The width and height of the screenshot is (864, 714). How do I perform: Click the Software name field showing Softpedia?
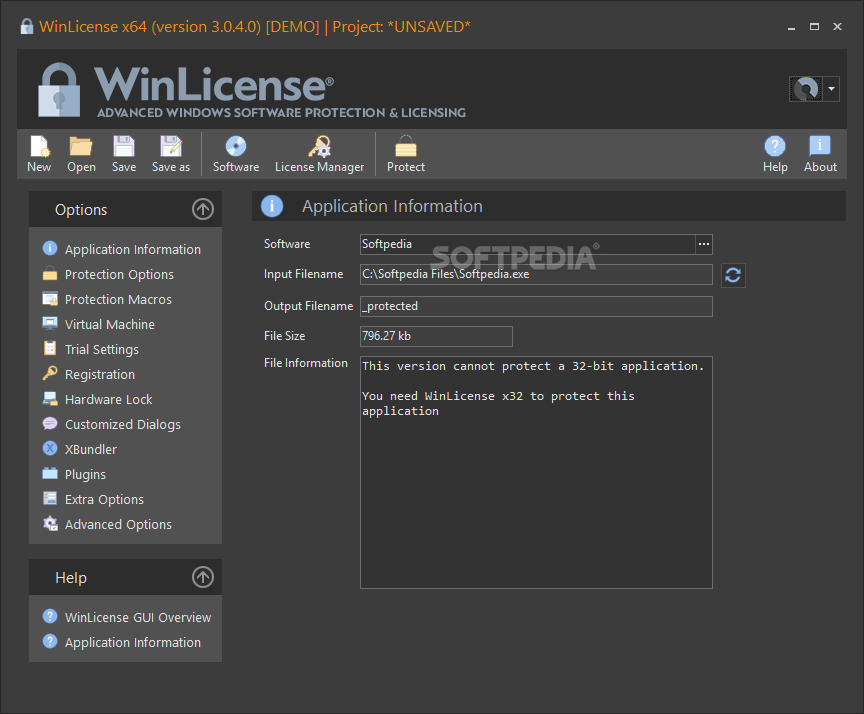[527, 244]
